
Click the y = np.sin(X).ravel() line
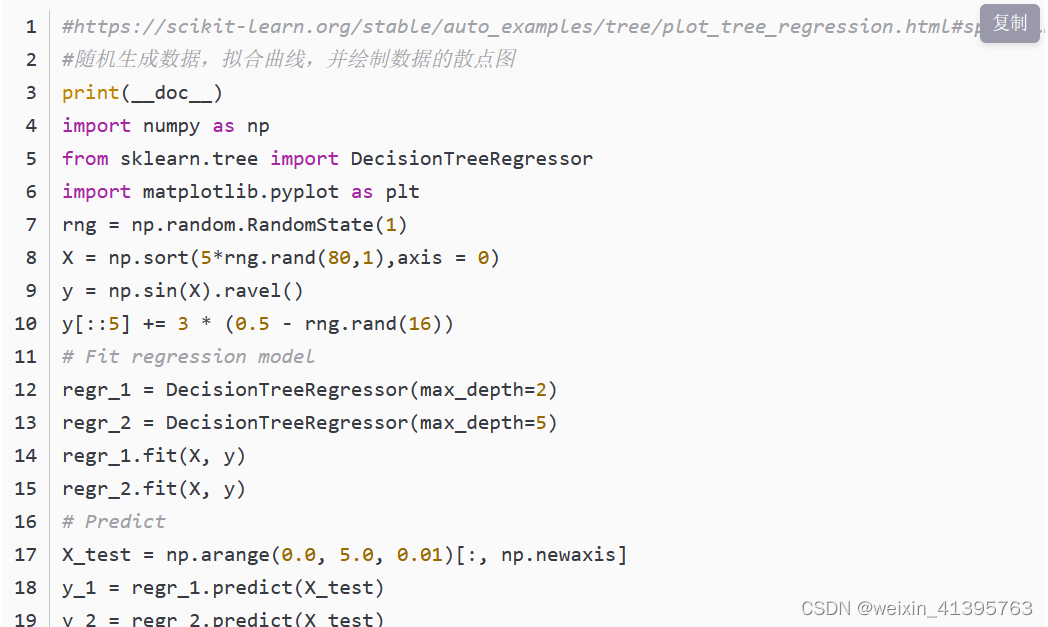[182, 291]
